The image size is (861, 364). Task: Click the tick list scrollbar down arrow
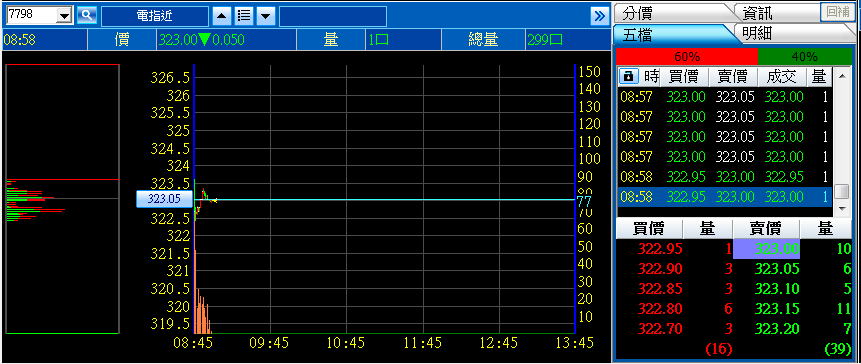(841, 209)
